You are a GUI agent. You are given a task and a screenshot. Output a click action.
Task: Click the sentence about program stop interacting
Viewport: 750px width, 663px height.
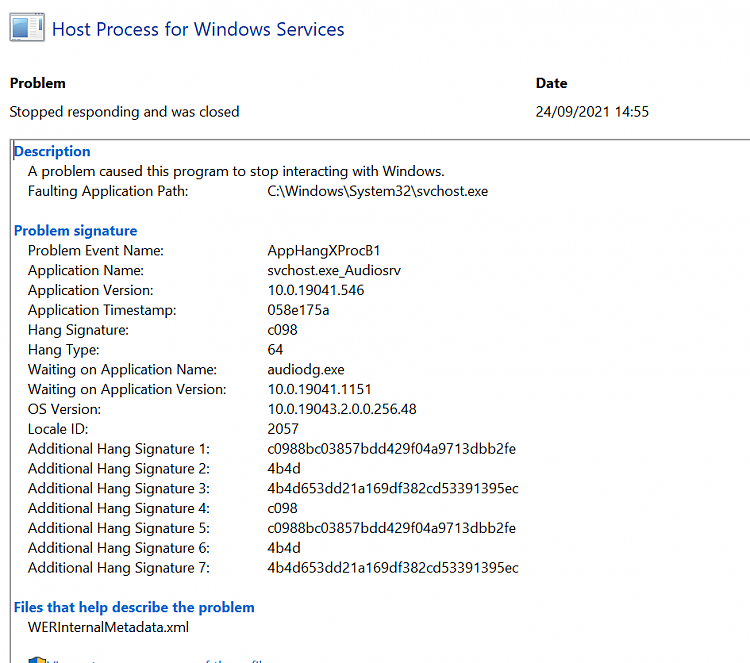[236, 171]
